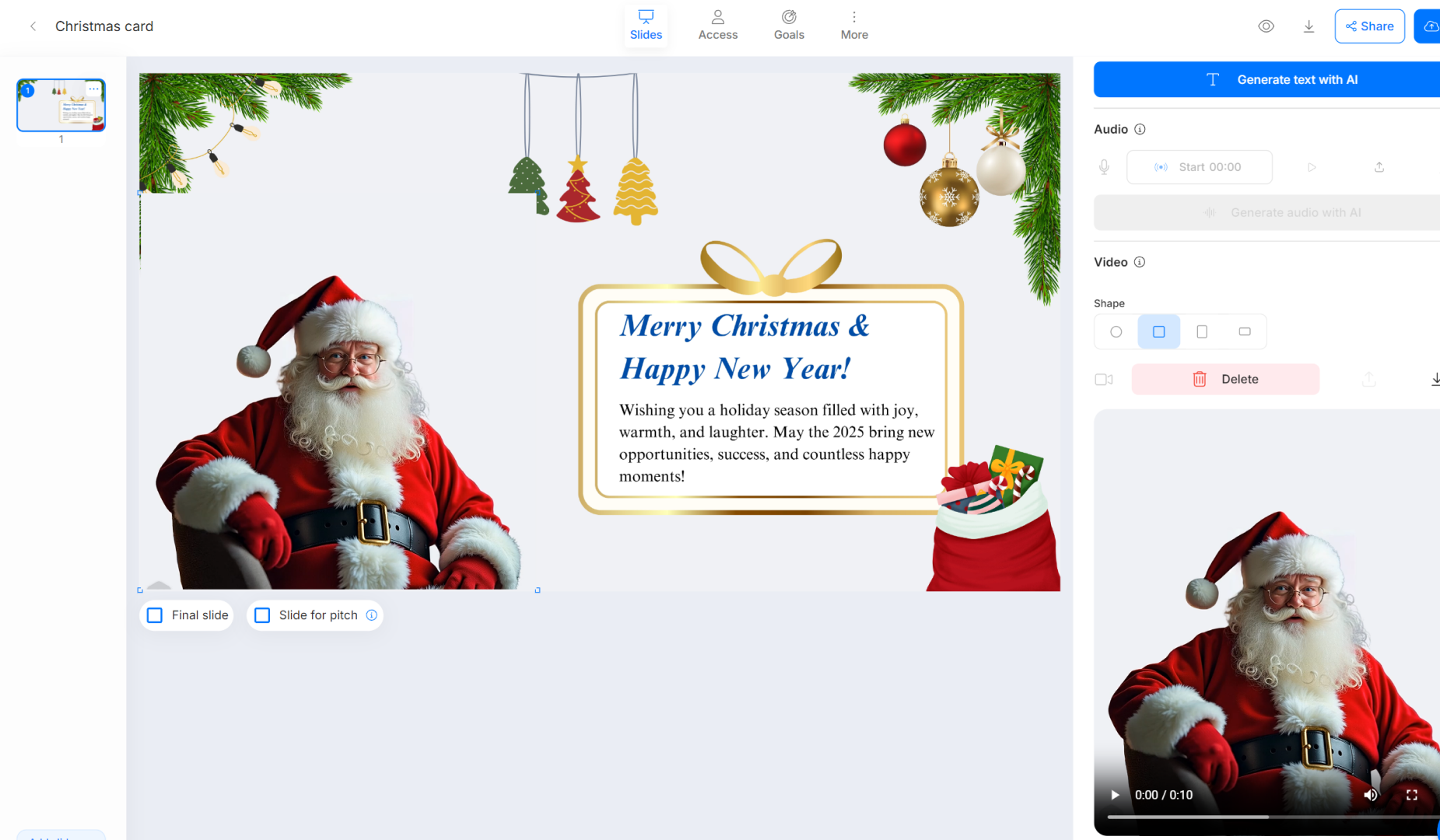The height and width of the screenshot is (840, 1440).
Task: Open slide 1 thumbnail options menu
Action: point(94,89)
